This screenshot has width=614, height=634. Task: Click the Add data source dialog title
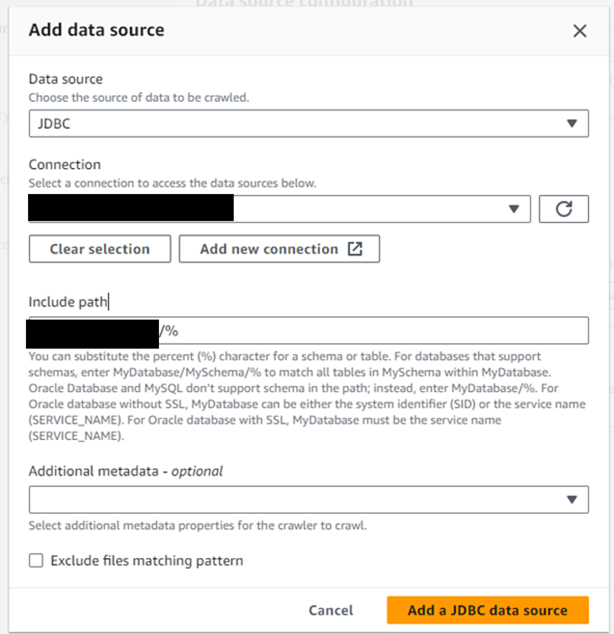point(97,30)
